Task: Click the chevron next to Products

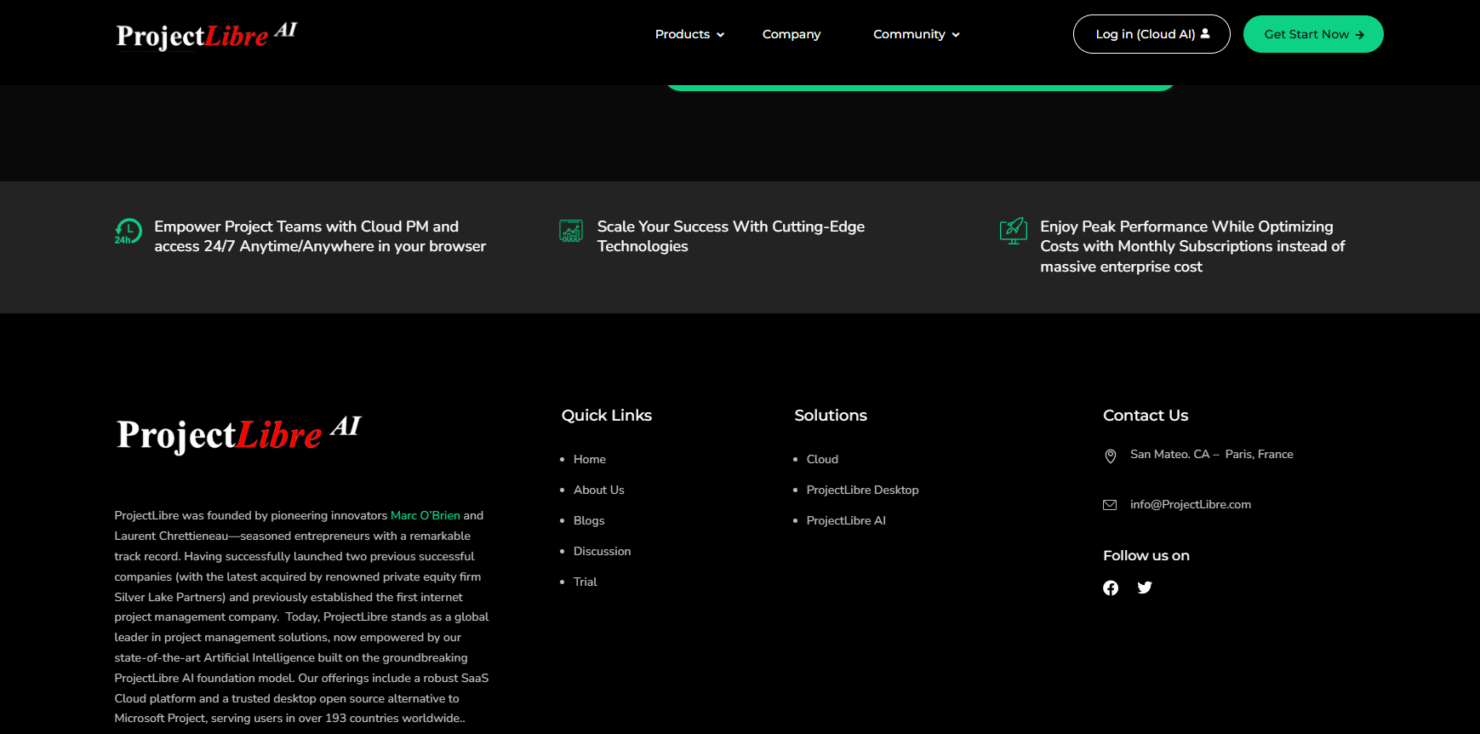Action: [x=721, y=35]
